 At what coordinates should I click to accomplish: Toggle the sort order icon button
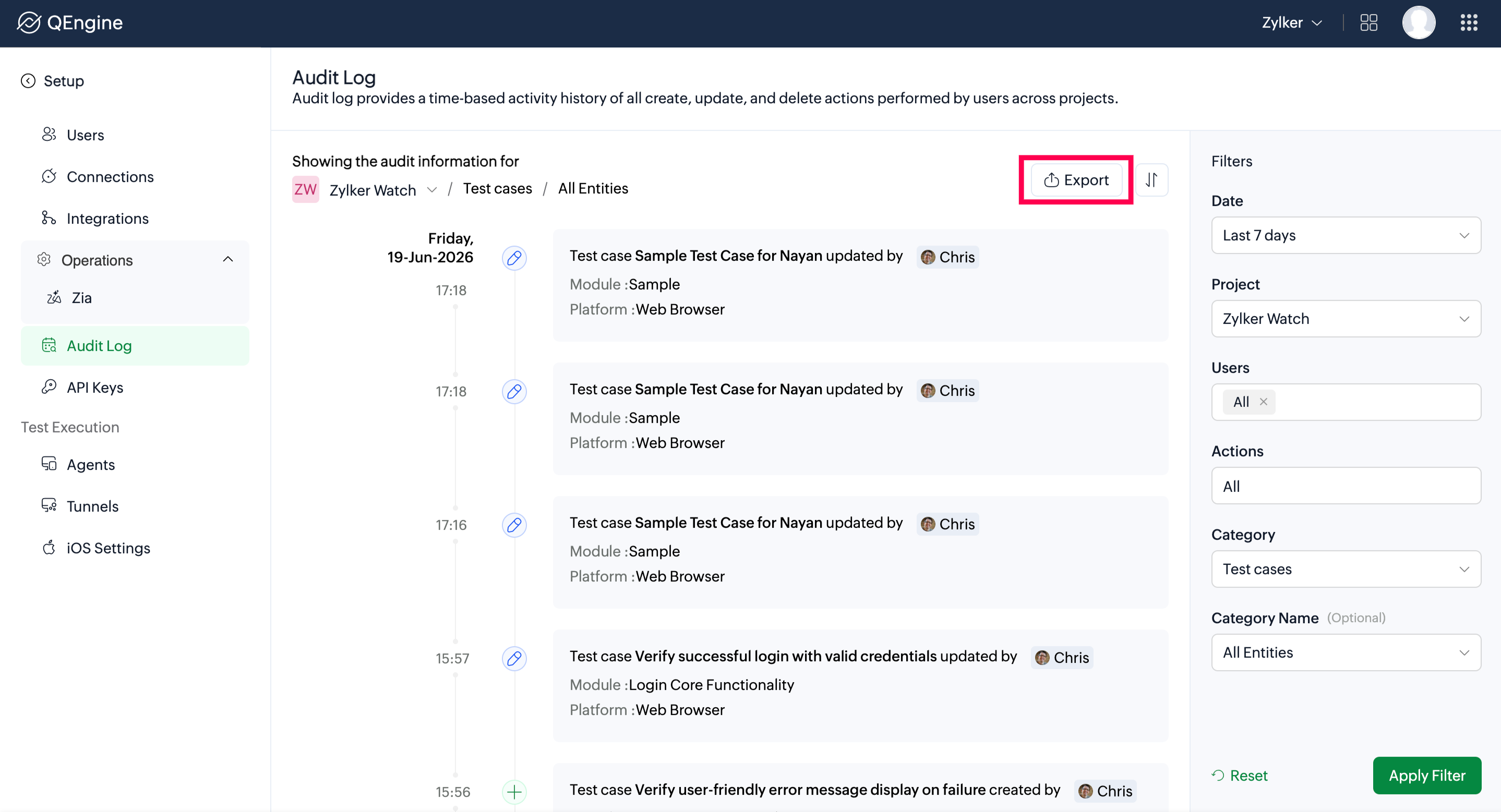coord(1151,180)
